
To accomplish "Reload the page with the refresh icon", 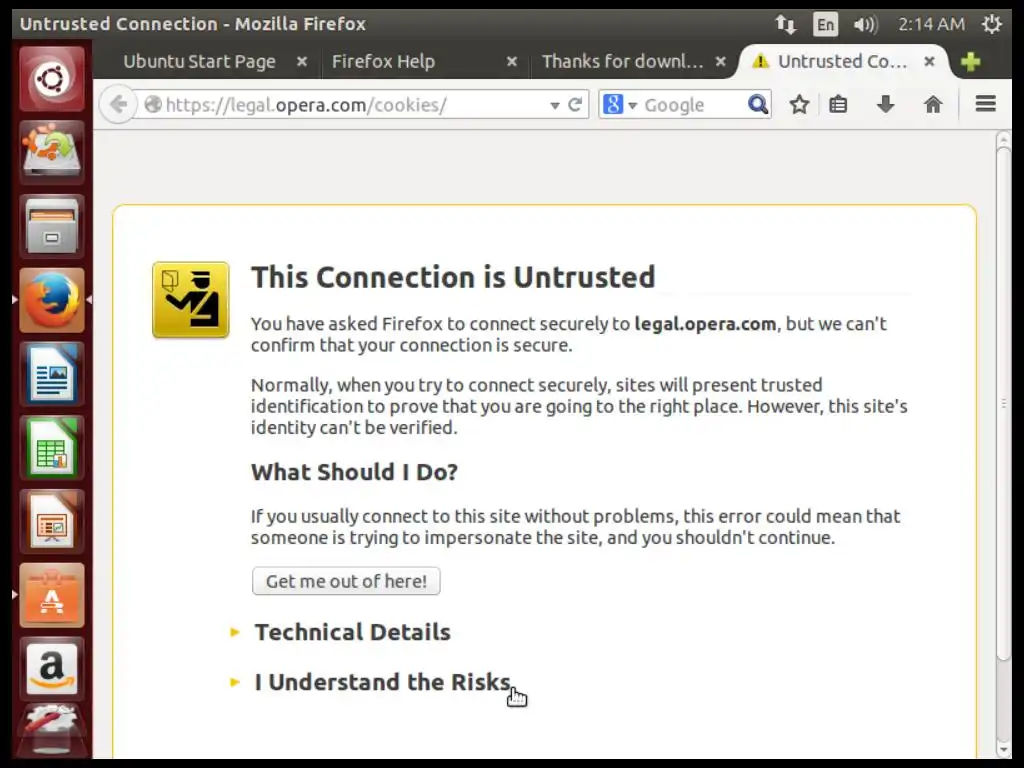I will pyautogui.click(x=575, y=104).
